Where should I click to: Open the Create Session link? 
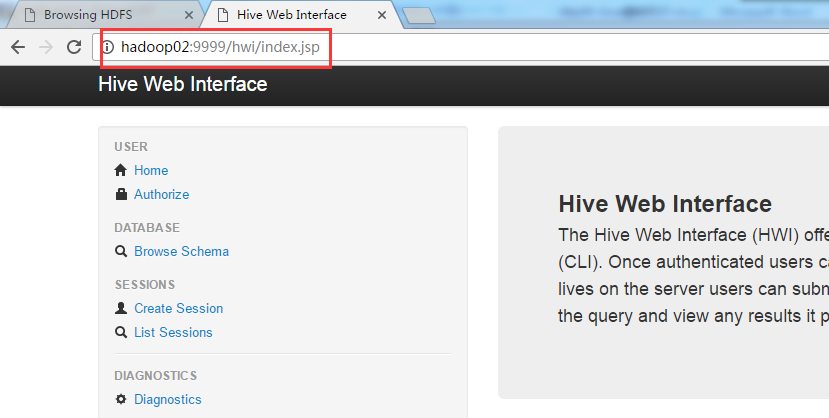click(x=178, y=308)
